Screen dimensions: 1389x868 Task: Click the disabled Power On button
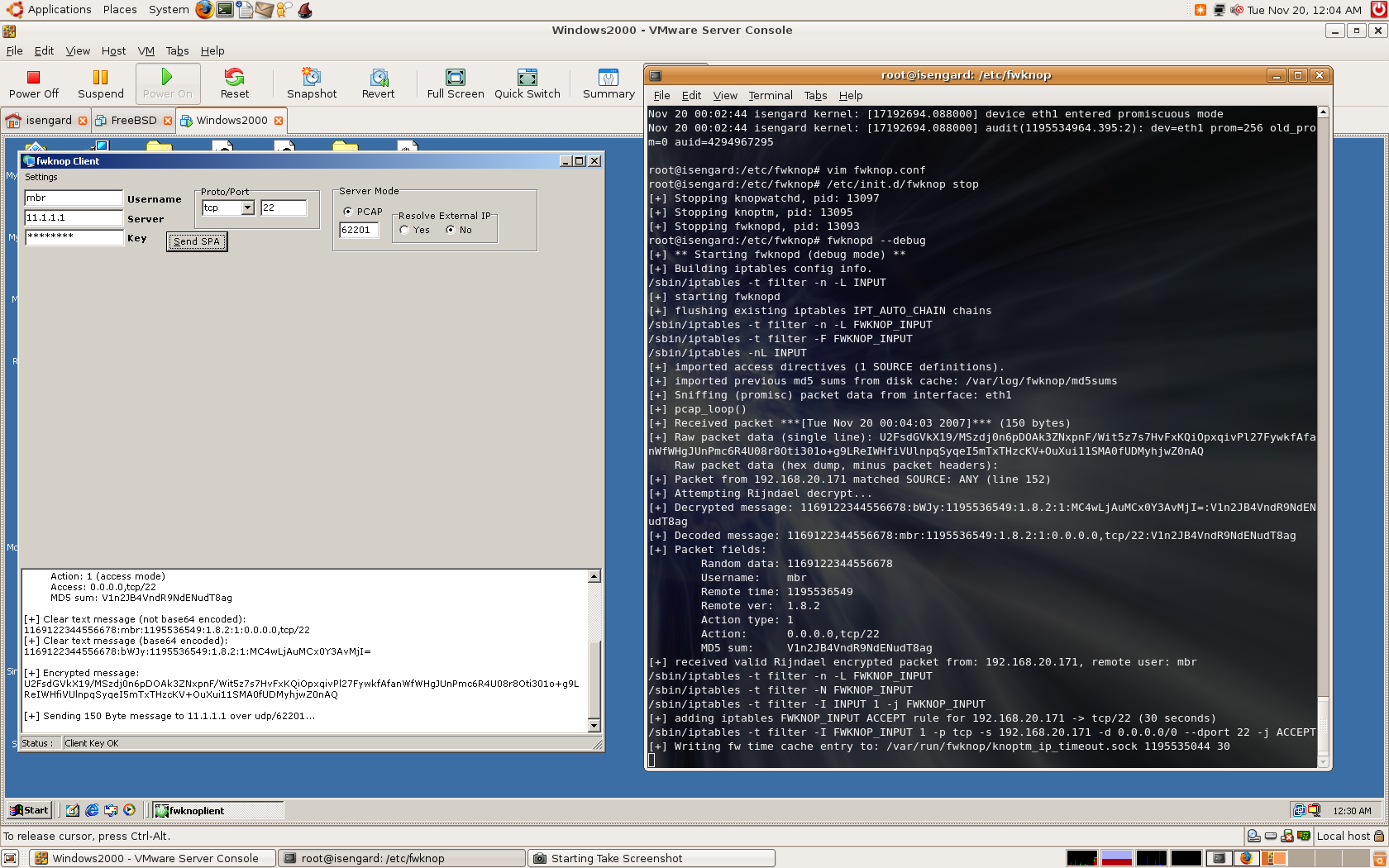(167, 83)
